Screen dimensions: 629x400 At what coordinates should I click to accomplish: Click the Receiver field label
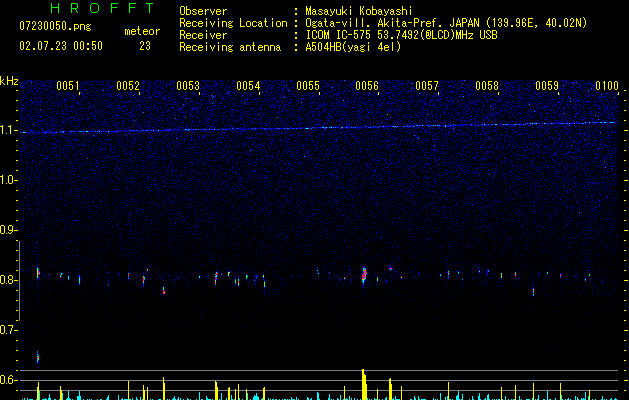[x=203, y=35]
